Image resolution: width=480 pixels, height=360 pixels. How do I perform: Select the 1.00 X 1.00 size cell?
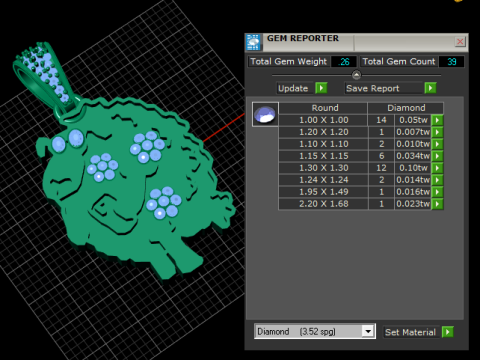coord(323,120)
